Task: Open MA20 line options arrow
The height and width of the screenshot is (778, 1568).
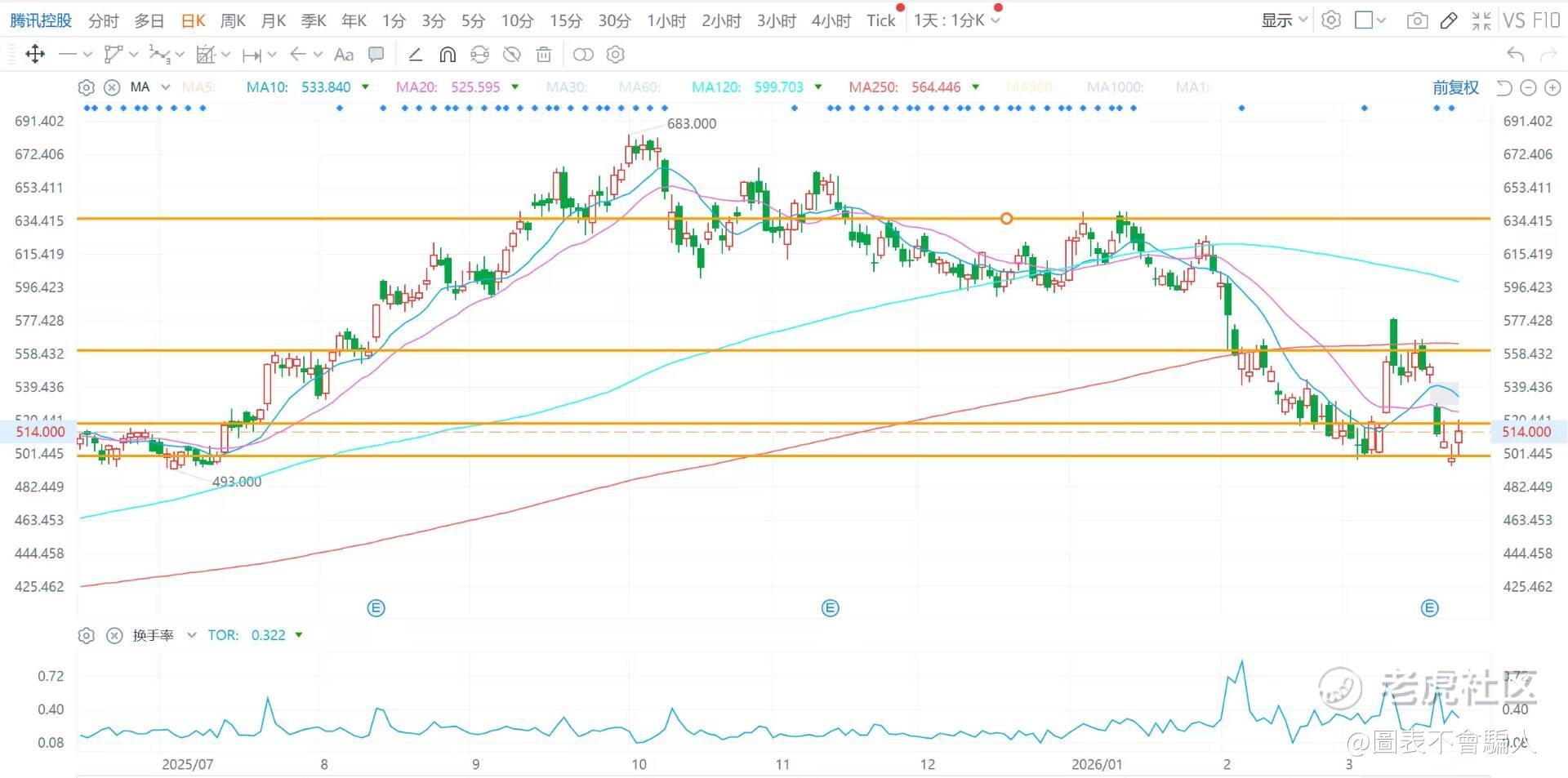Action: [515, 87]
